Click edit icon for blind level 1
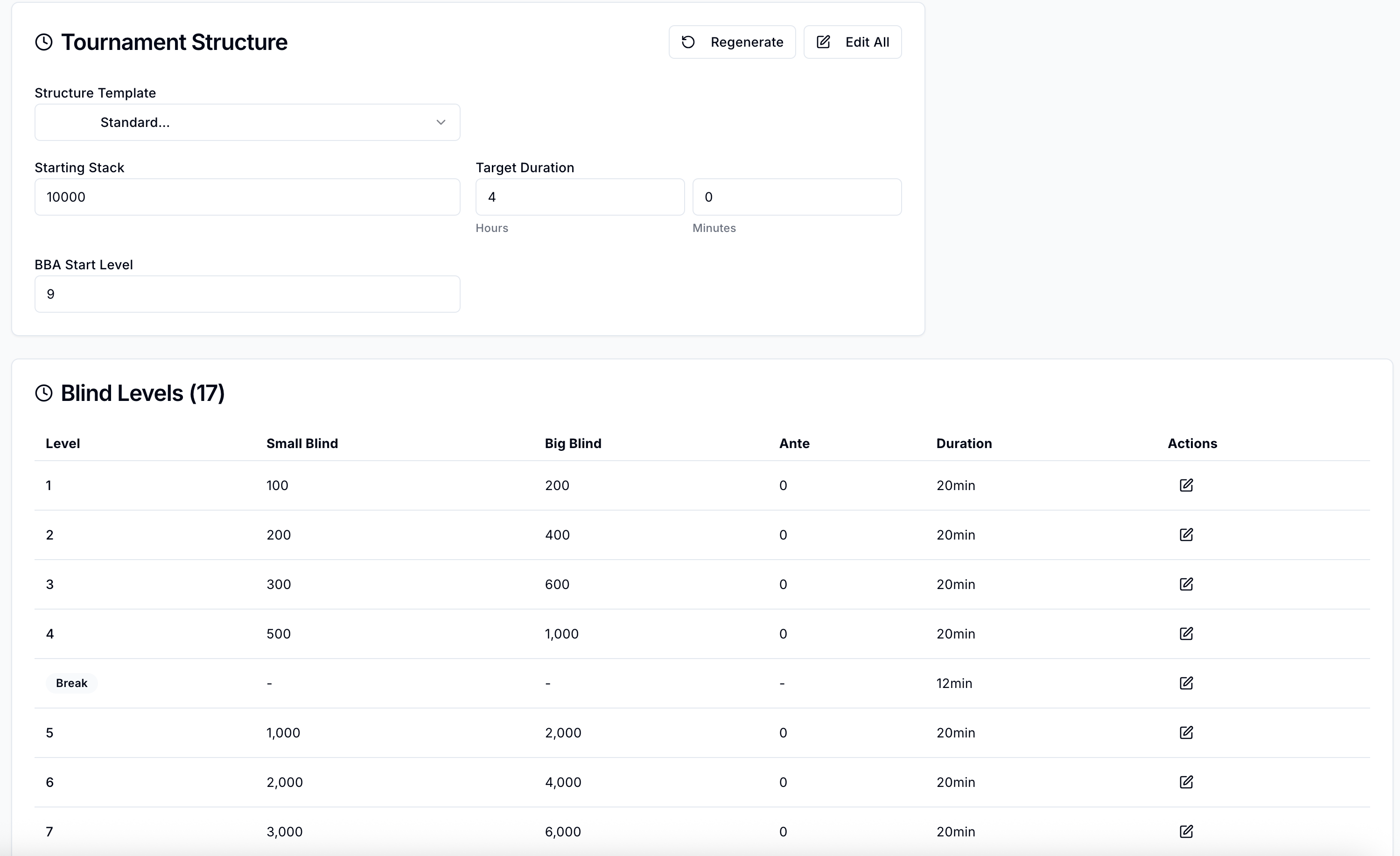The width and height of the screenshot is (1400, 856). 1186,485
